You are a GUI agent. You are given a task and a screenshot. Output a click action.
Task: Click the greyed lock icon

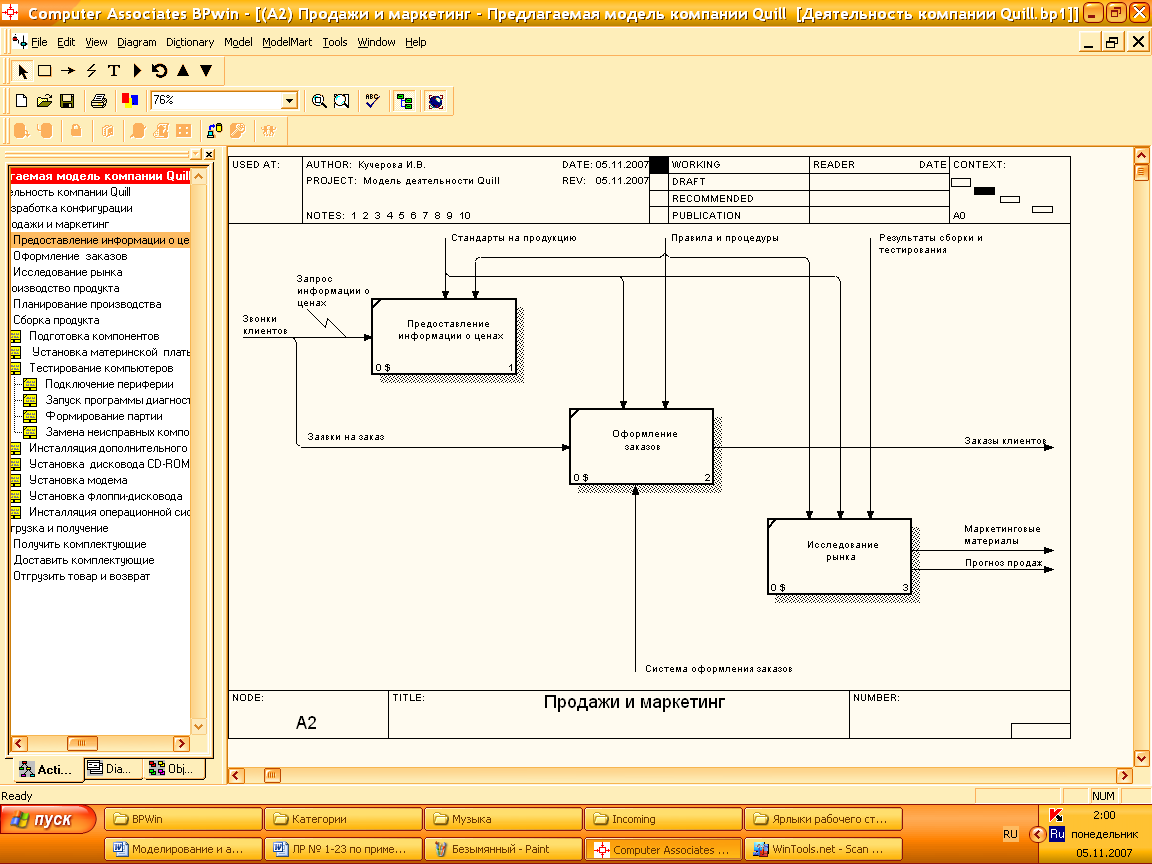click(76, 131)
